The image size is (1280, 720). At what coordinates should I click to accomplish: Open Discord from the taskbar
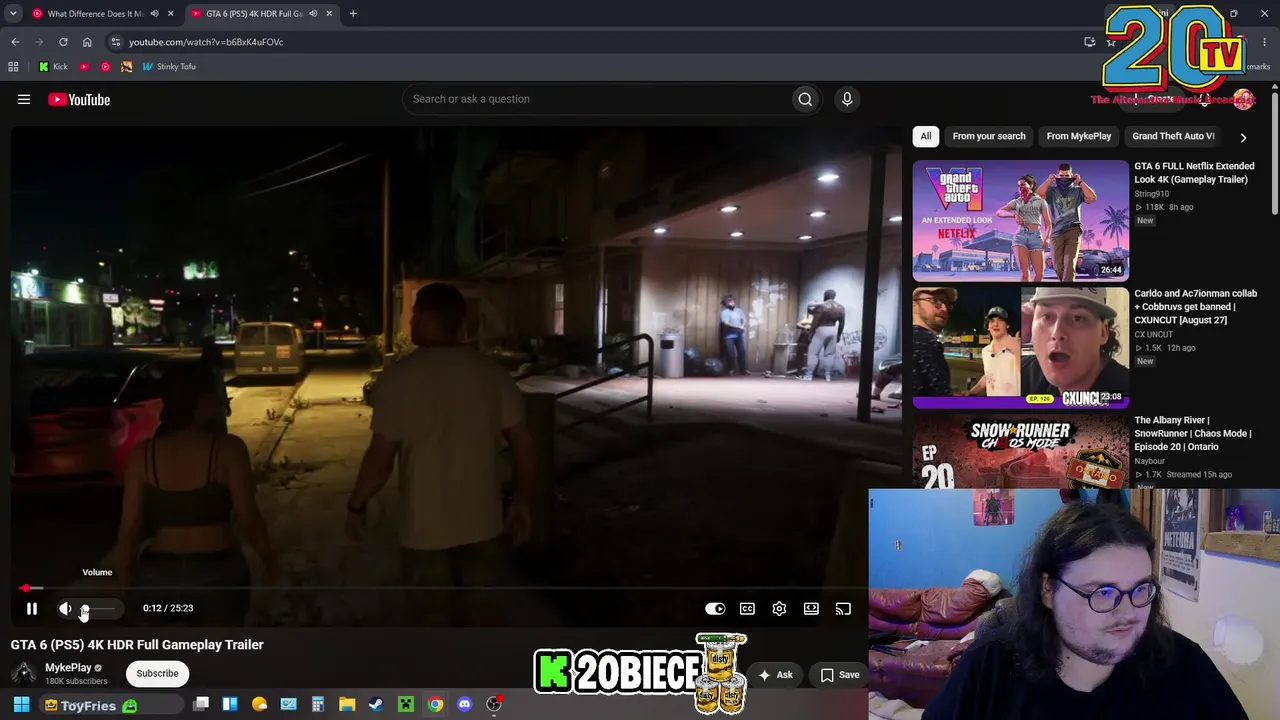click(464, 704)
